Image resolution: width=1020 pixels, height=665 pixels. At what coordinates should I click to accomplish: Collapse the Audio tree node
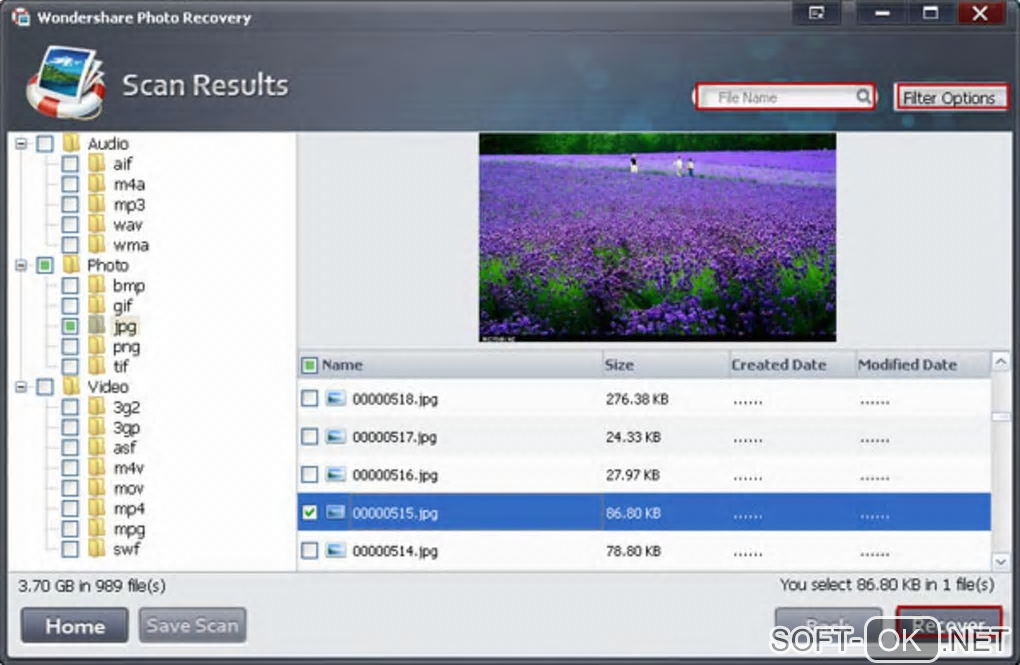(x=21, y=143)
